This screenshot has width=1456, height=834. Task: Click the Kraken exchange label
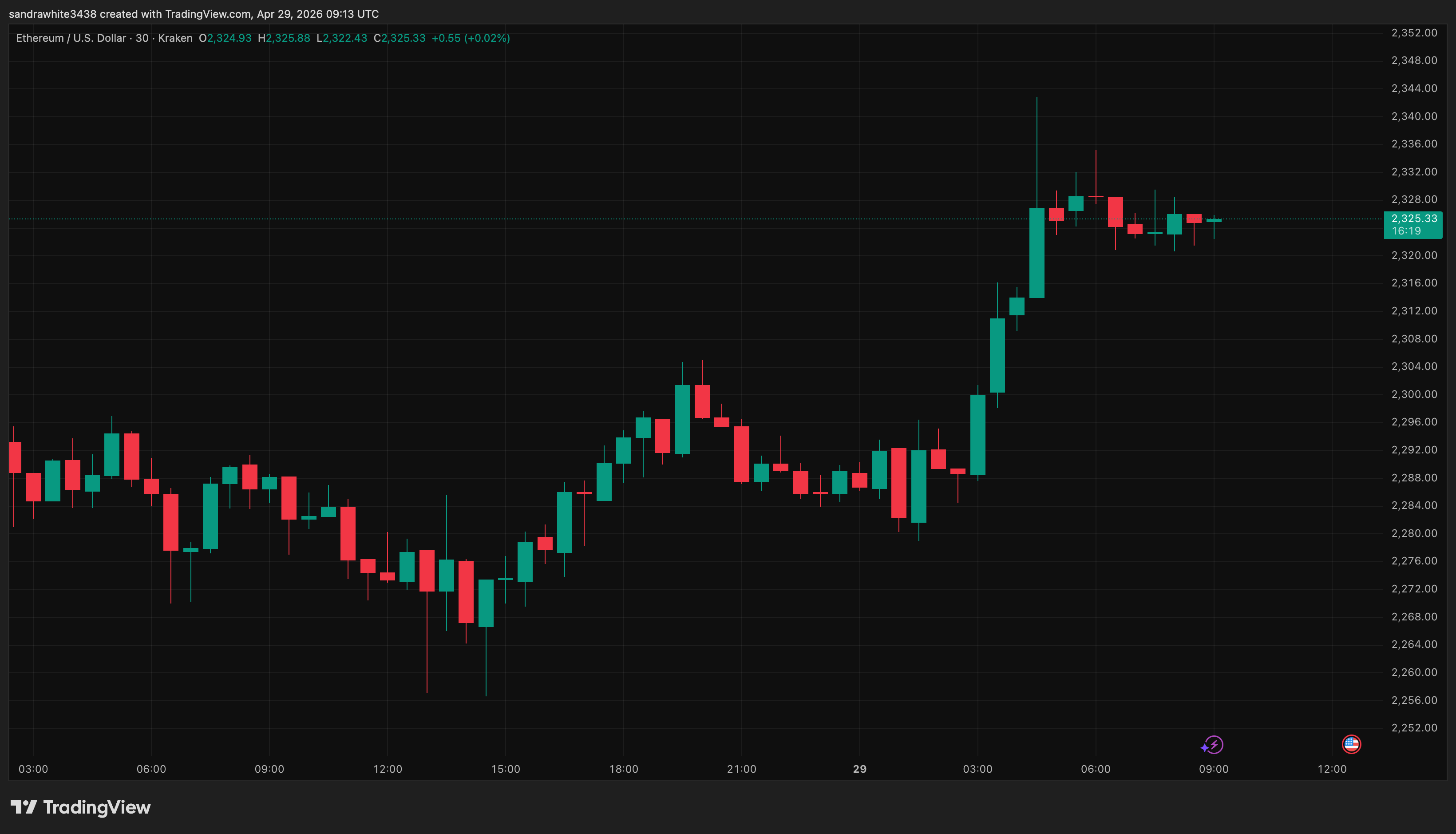coord(176,38)
